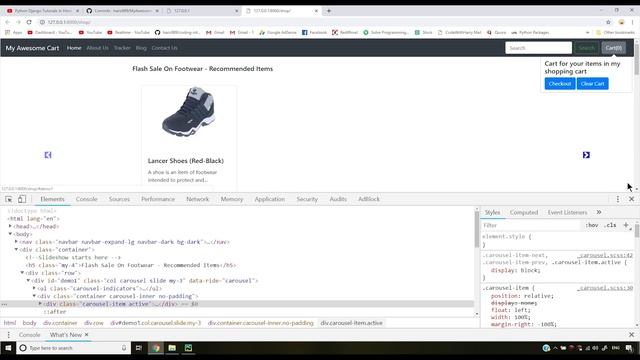Toggle the :hov element state panel
The image size is (640, 360).
coord(592,225)
